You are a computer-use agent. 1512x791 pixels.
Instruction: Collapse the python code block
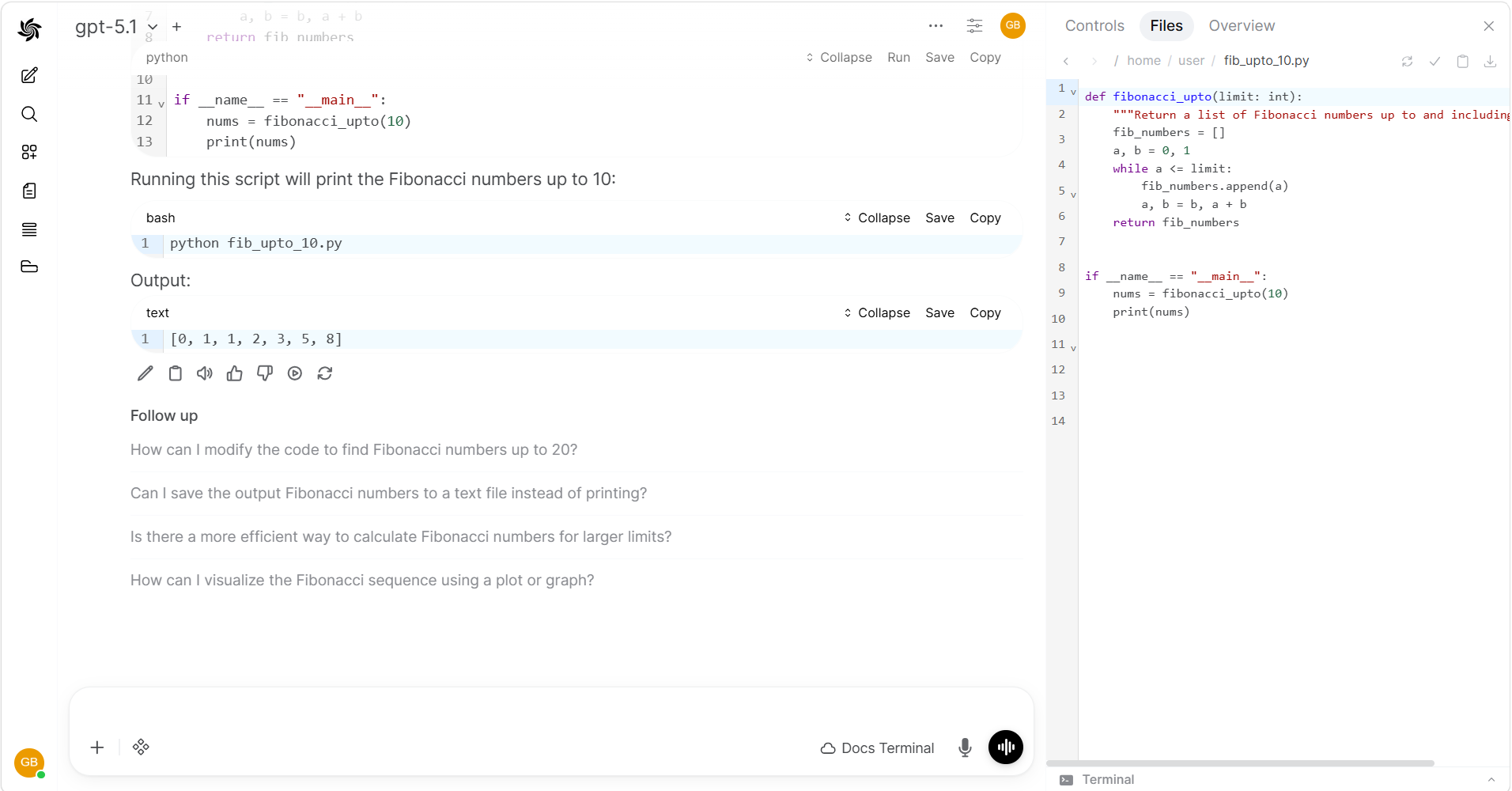839,58
